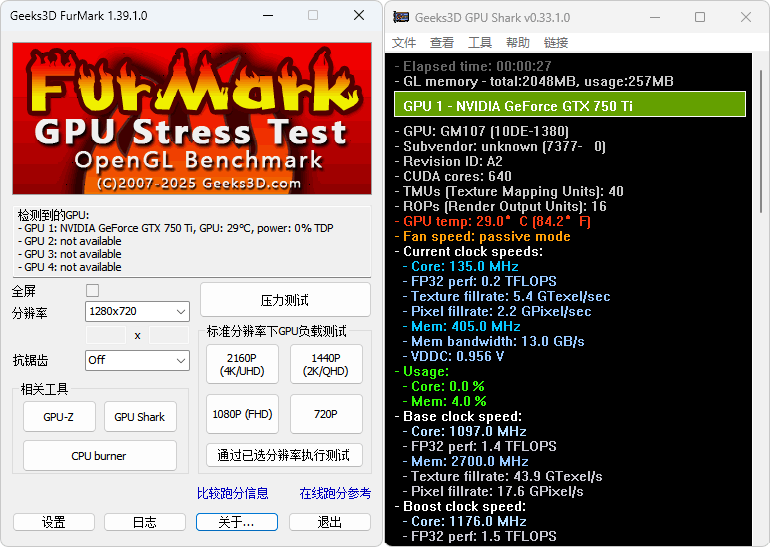Viewport: 770px width, 547px height.
Task: Launch the GPU Shark tool button
Action: point(140,417)
